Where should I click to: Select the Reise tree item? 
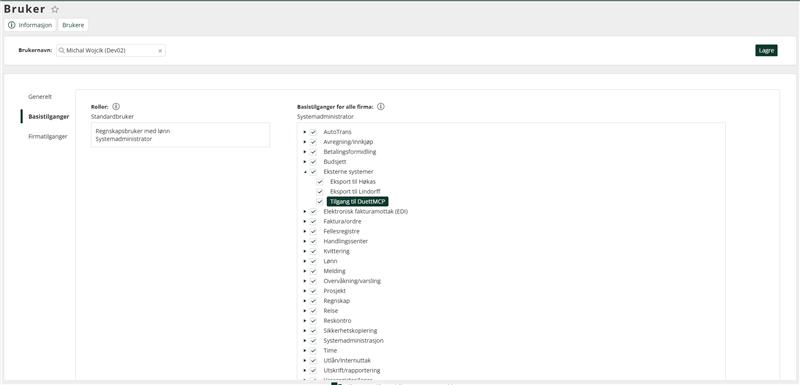point(331,311)
